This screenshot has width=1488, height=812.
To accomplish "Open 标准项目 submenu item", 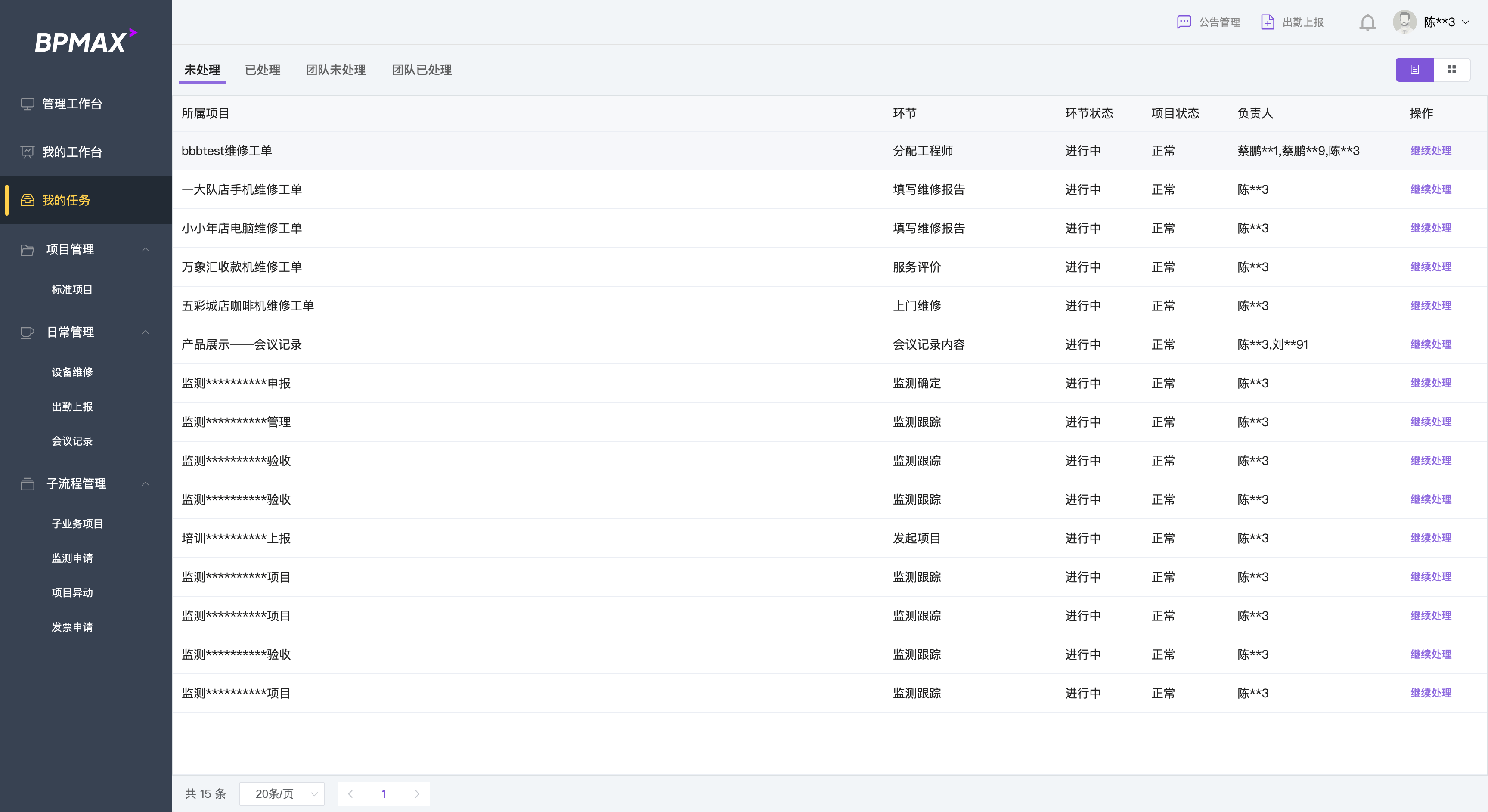I will tap(72, 289).
